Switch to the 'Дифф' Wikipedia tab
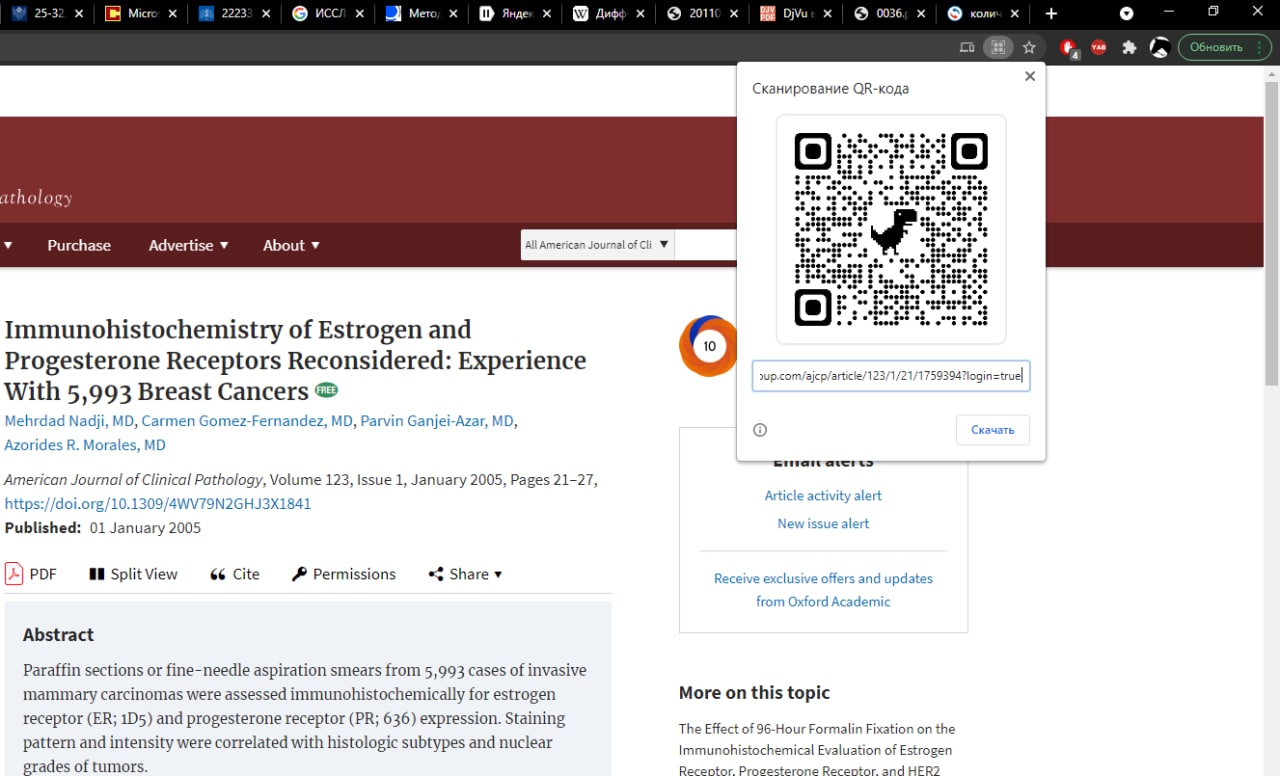This screenshot has width=1280, height=776. click(609, 14)
